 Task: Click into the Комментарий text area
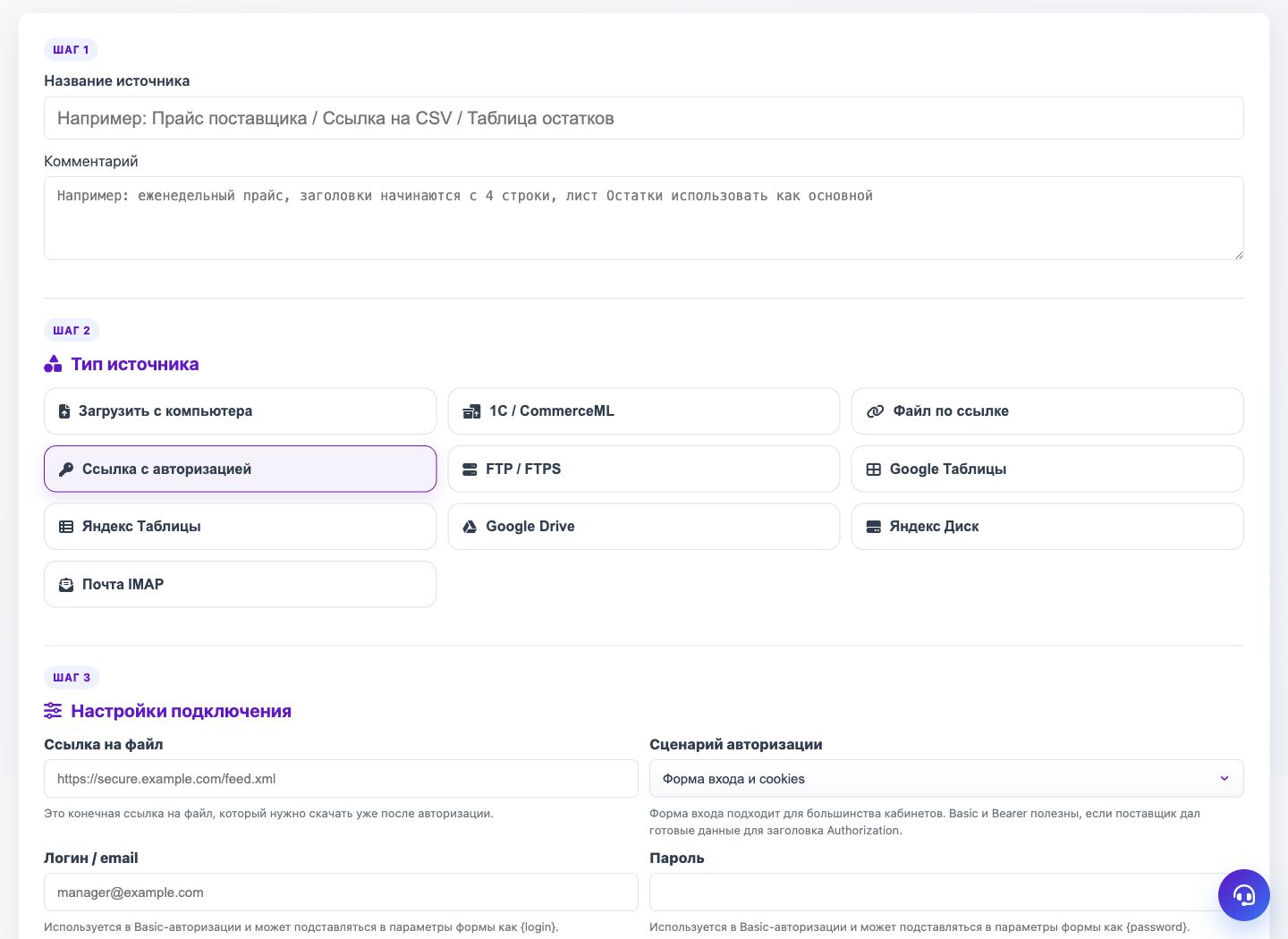pyautogui.click(x=644, y=218)
